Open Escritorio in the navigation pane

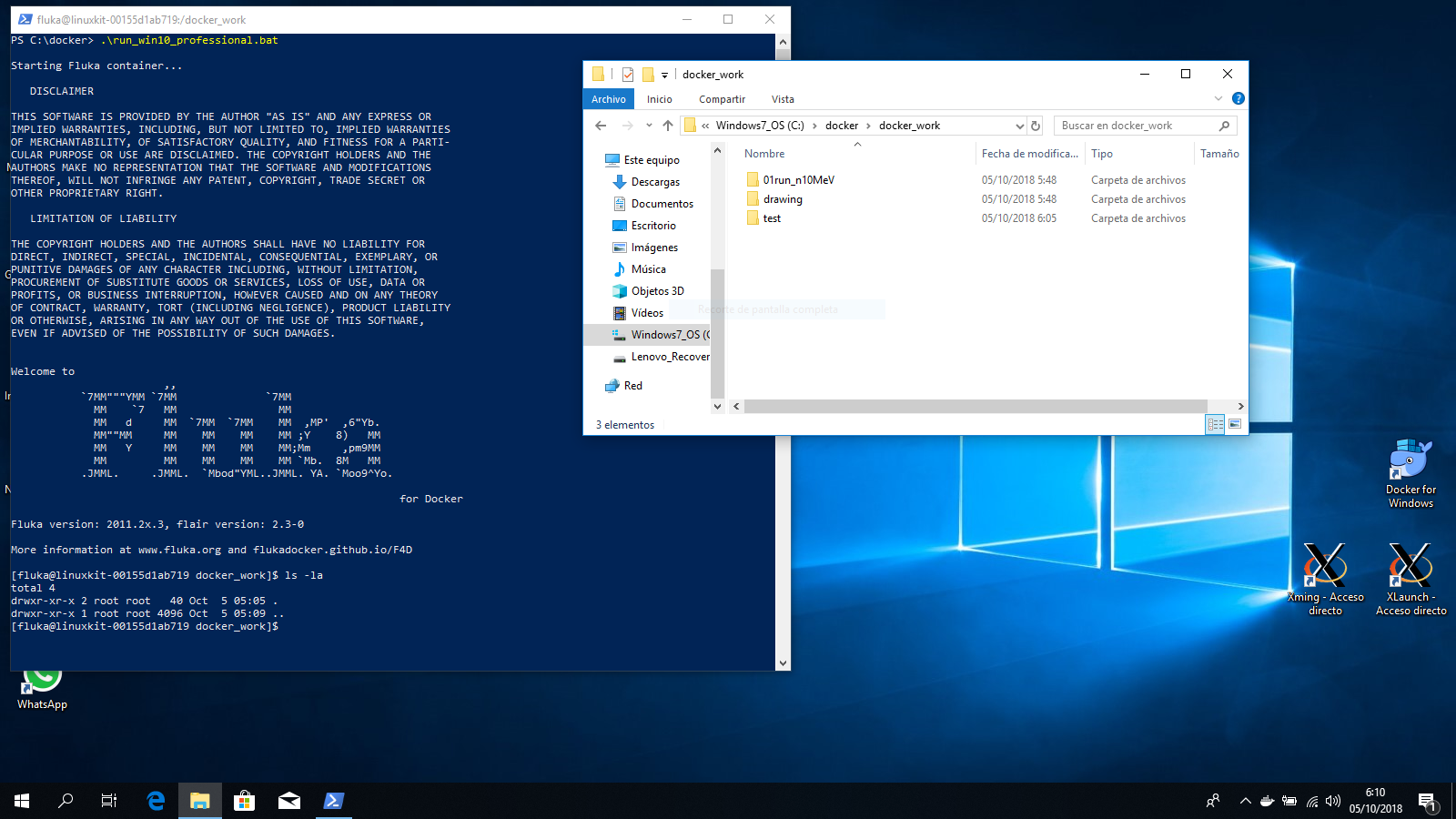click(653, 226)
